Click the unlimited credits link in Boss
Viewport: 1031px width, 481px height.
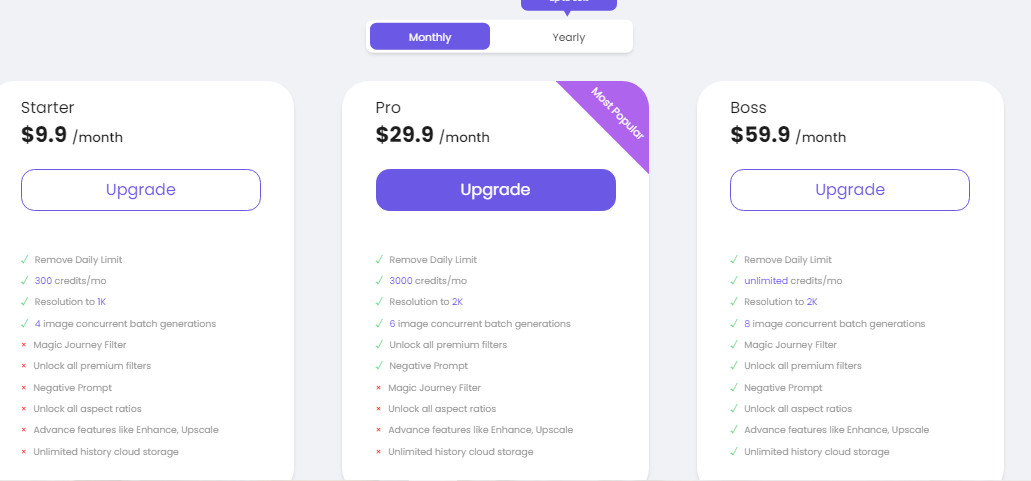[765, 281]
